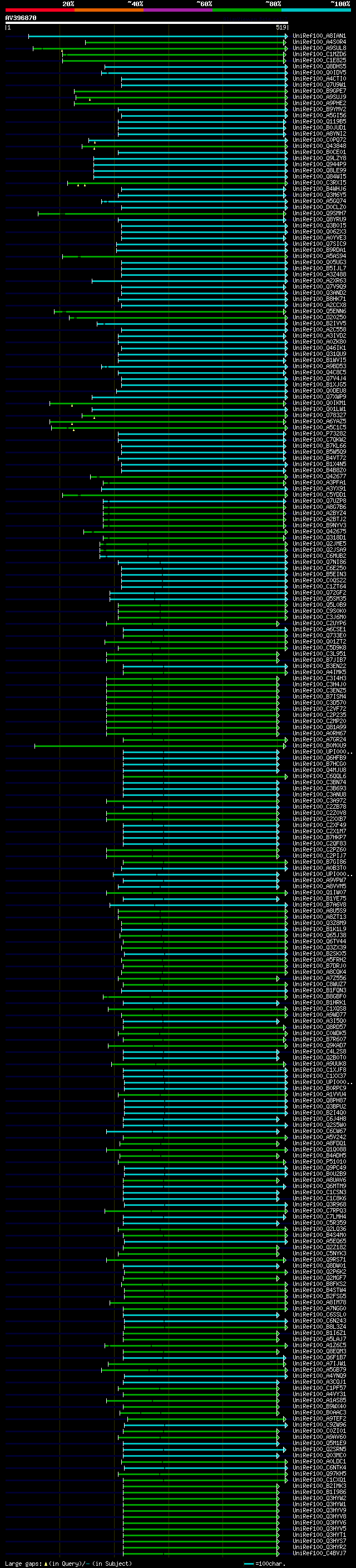Viewport: 356px width, 1568px height.
Task: Select label UniRef100_Q3BQ15
Action: (319, 226)
